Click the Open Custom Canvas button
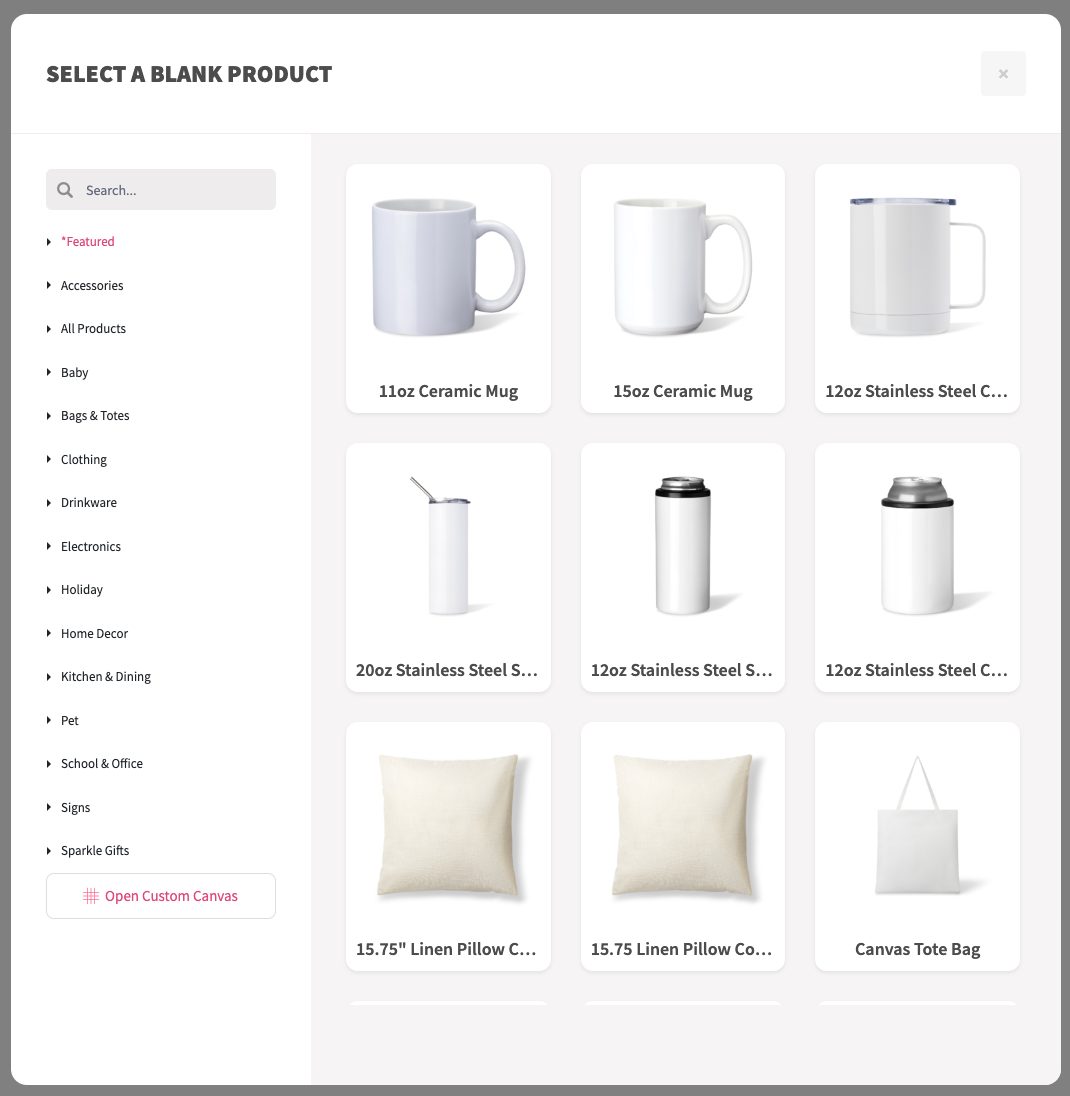 161,896
